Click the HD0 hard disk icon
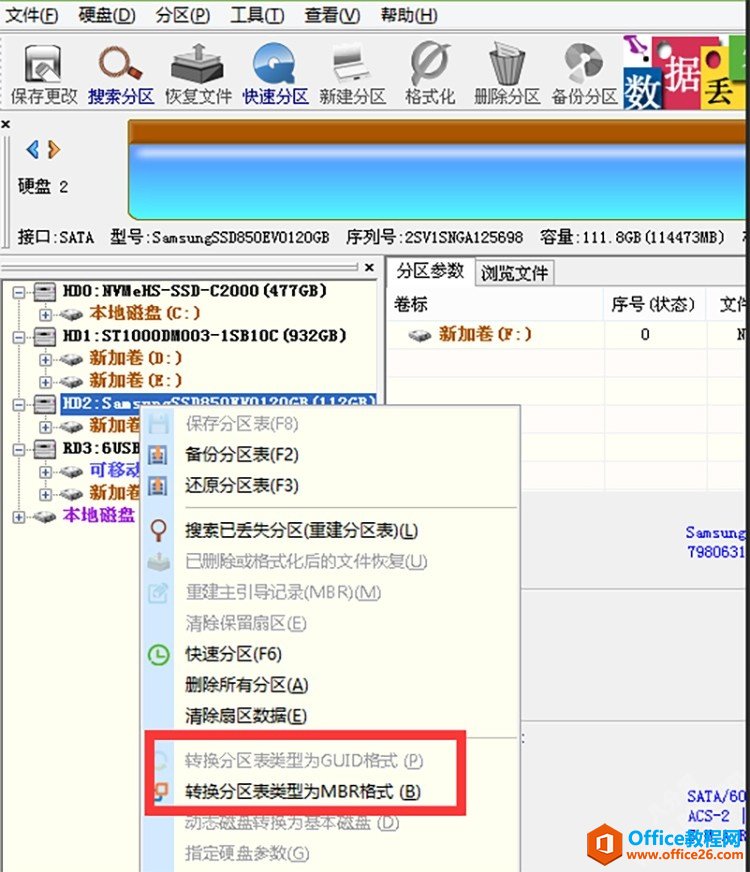This screenshot has width=750, height=872. point(44,291)
